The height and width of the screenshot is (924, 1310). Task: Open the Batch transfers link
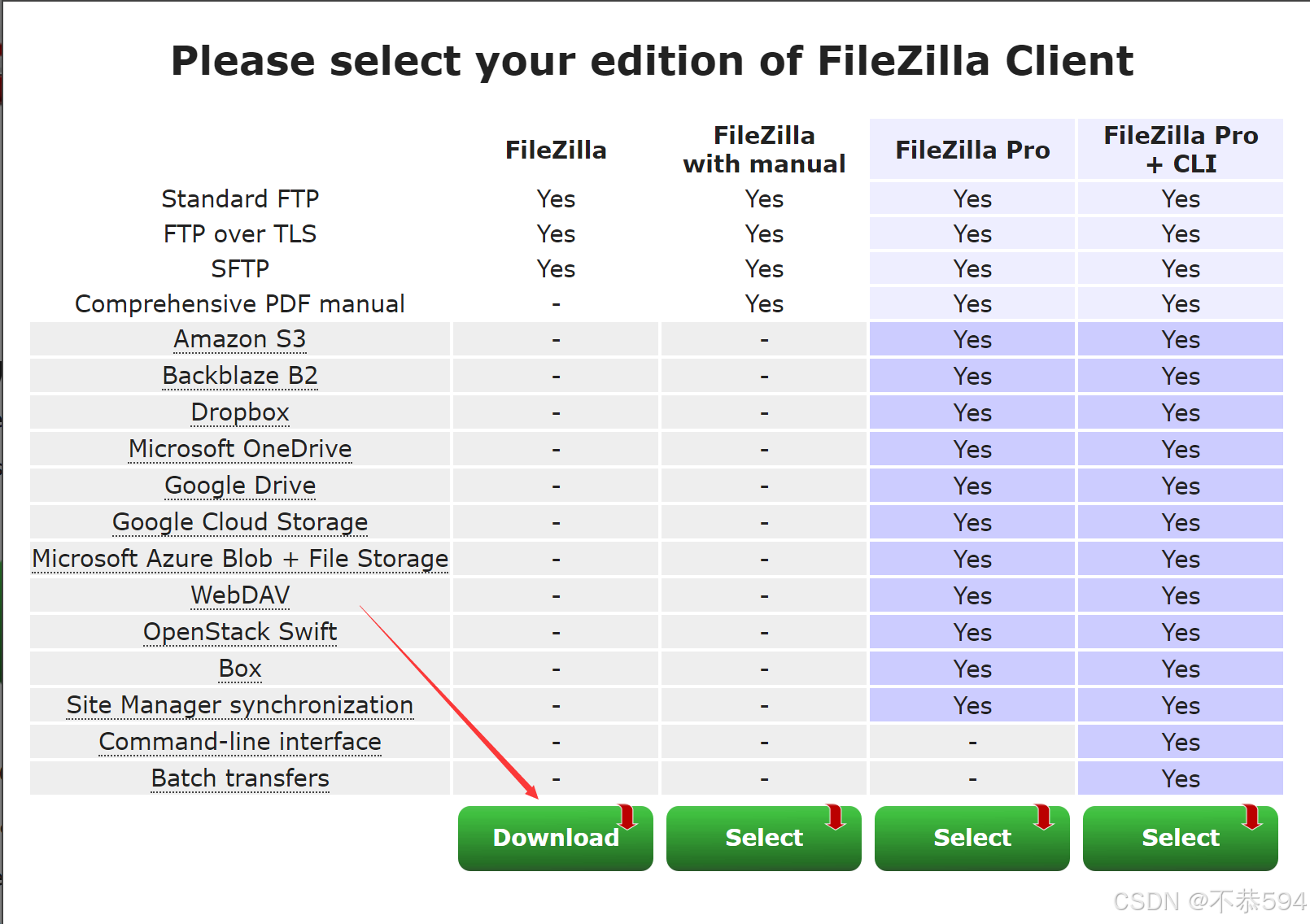tap(239, 778)
